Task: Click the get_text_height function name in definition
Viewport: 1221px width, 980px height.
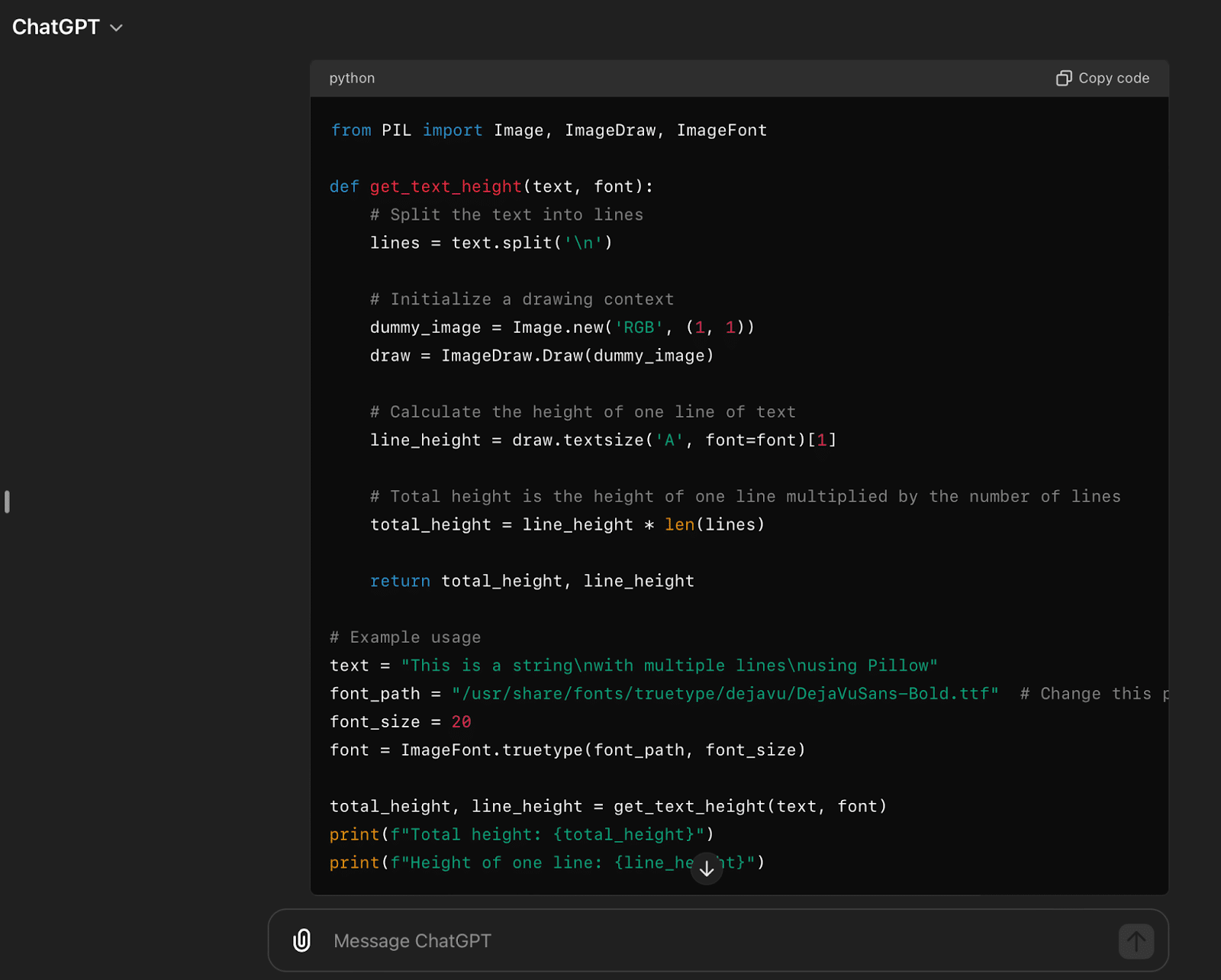Action: coord(446,187)
